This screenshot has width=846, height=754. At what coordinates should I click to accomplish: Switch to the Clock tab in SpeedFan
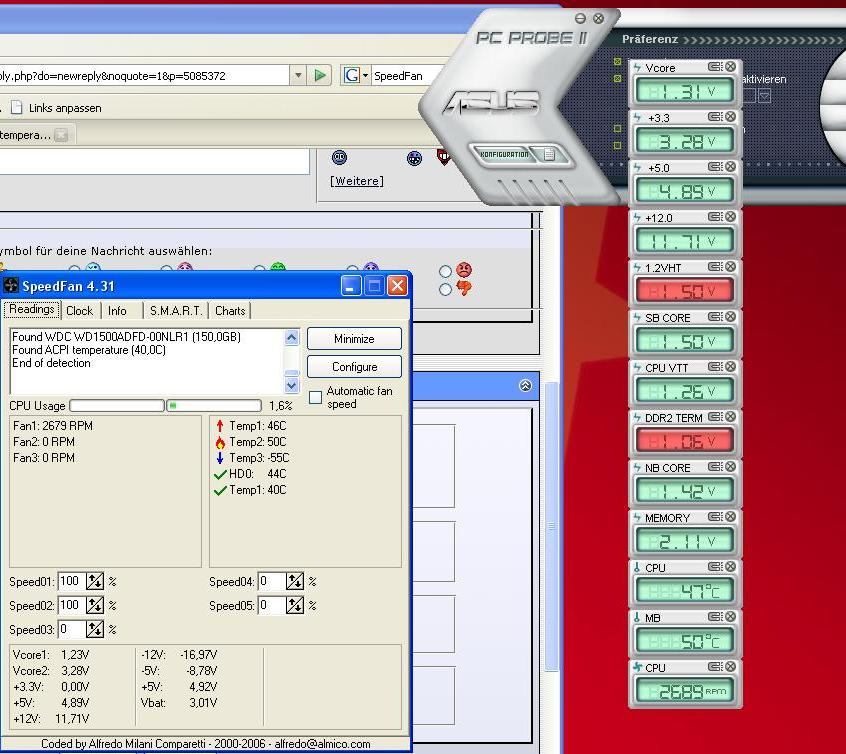click(x=79, y=311)
